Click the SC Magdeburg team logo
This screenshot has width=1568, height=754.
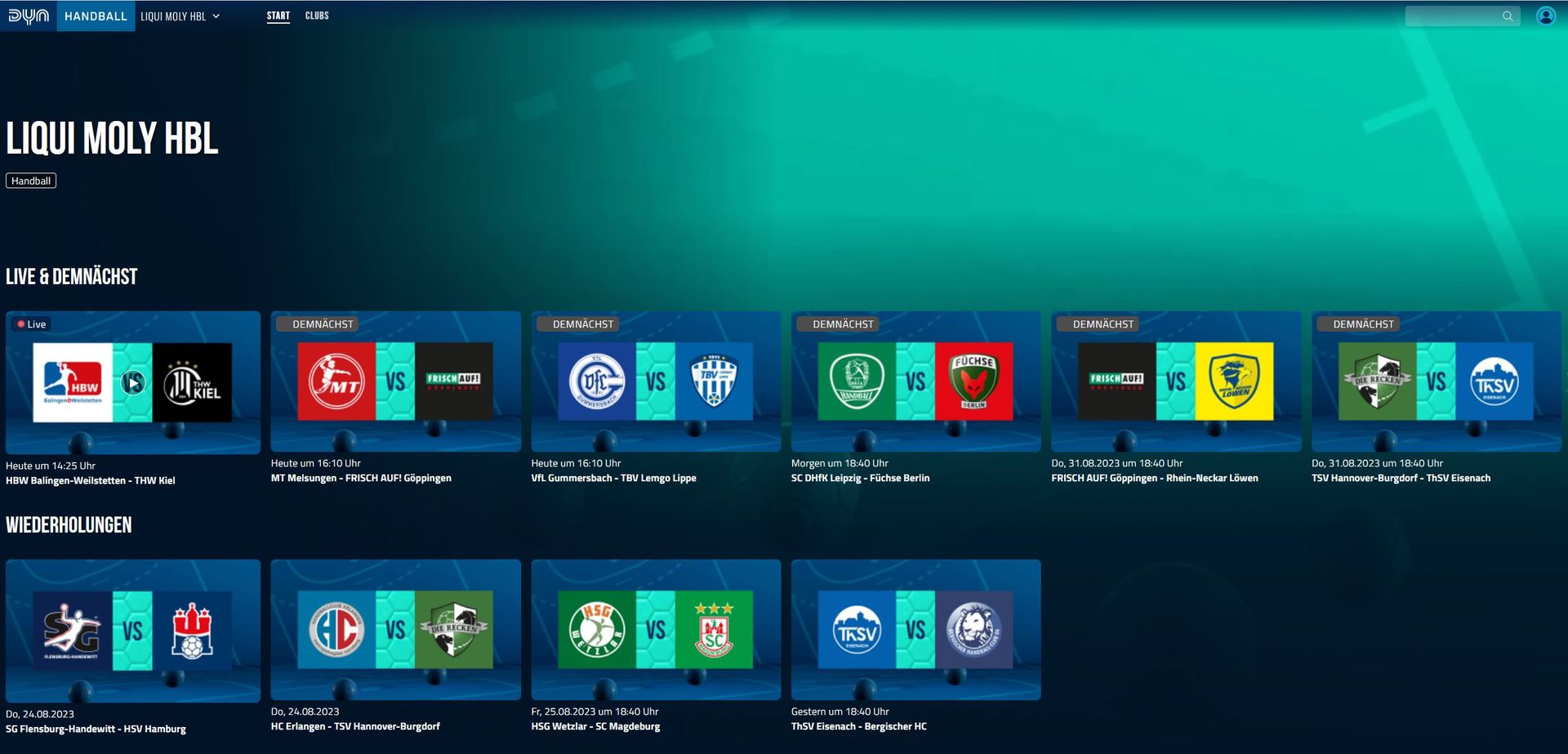coord(714,630)
